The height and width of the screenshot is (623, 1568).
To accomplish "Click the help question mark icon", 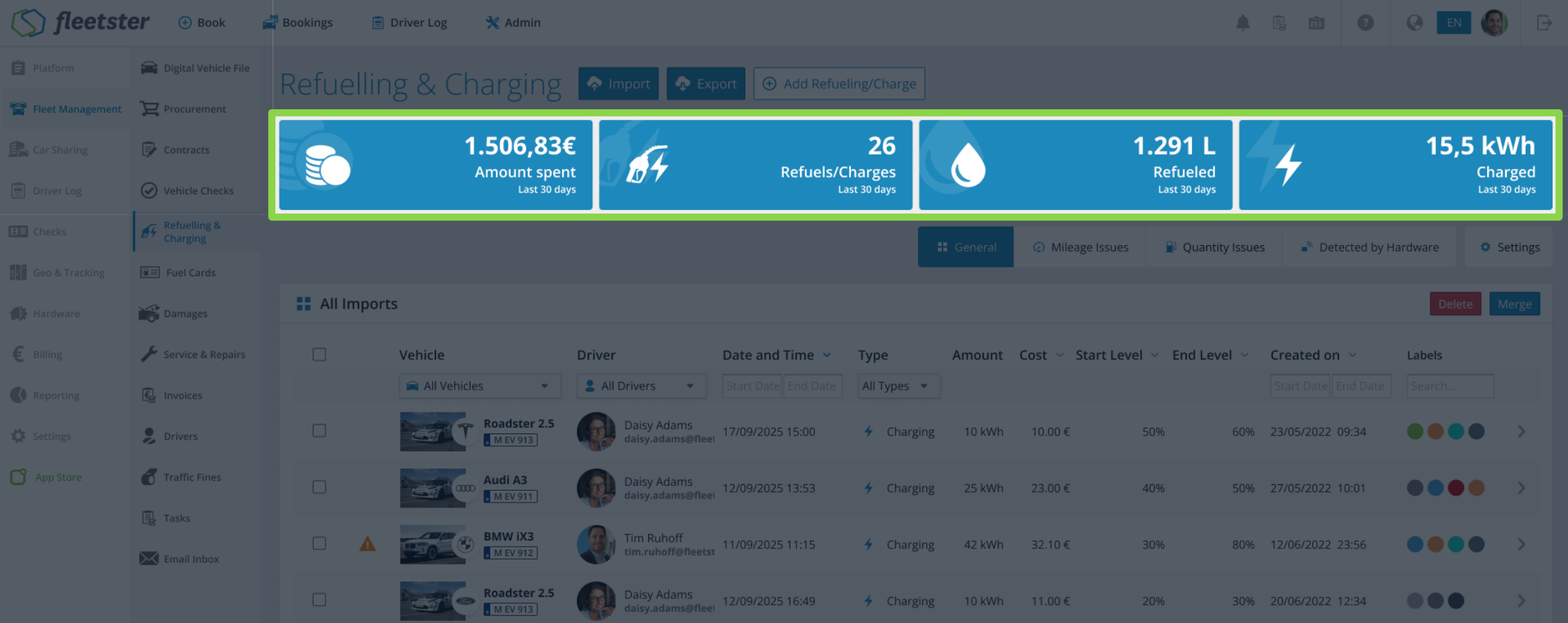I will [x=1365, y=23].
